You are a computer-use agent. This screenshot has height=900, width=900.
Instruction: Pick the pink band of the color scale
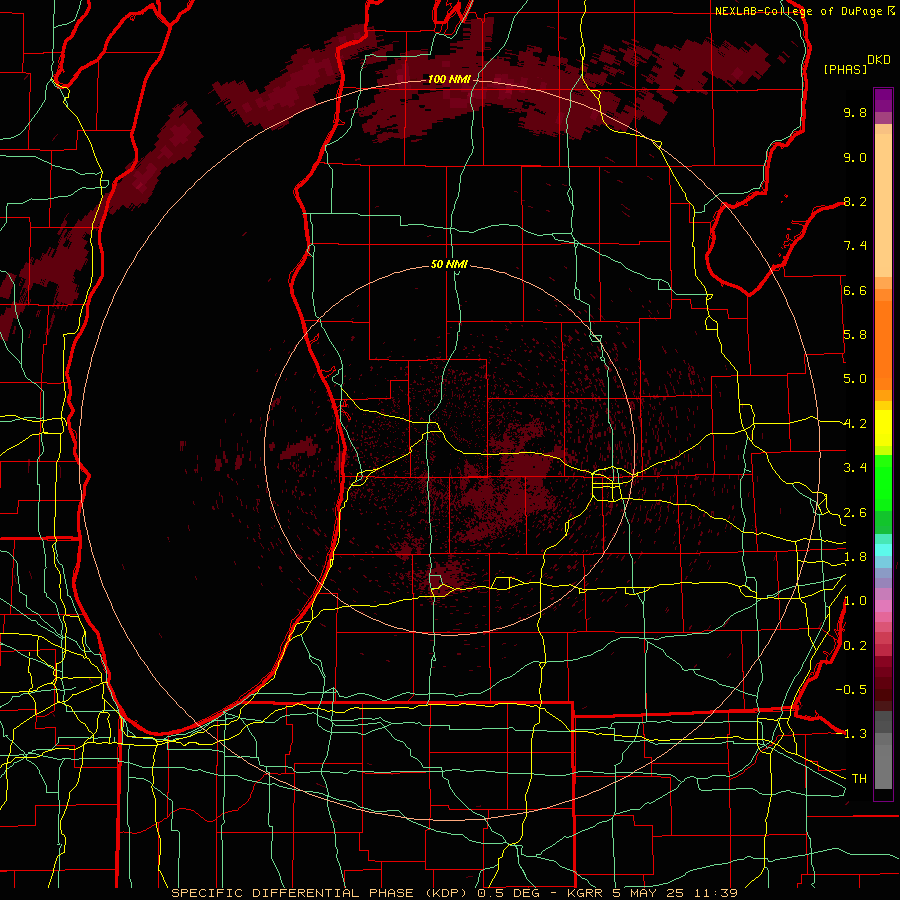[883, 606]
